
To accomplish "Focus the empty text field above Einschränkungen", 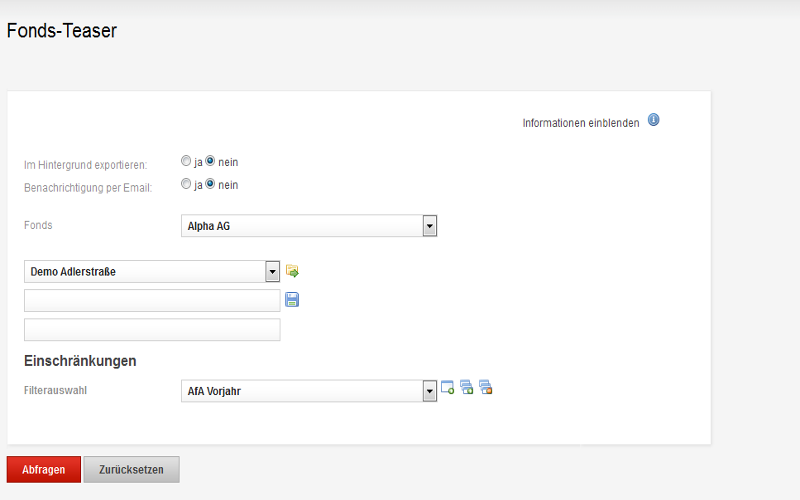I will 152,330.
